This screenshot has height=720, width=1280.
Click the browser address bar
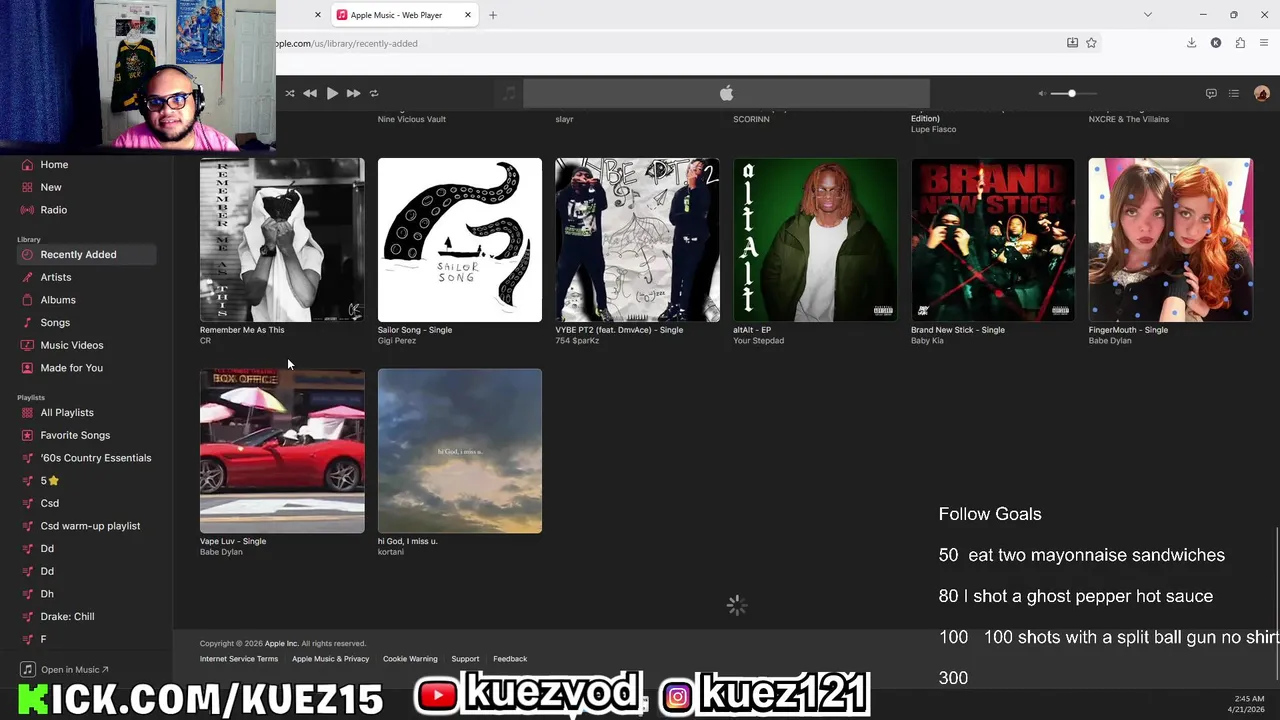tap(660, 43)
